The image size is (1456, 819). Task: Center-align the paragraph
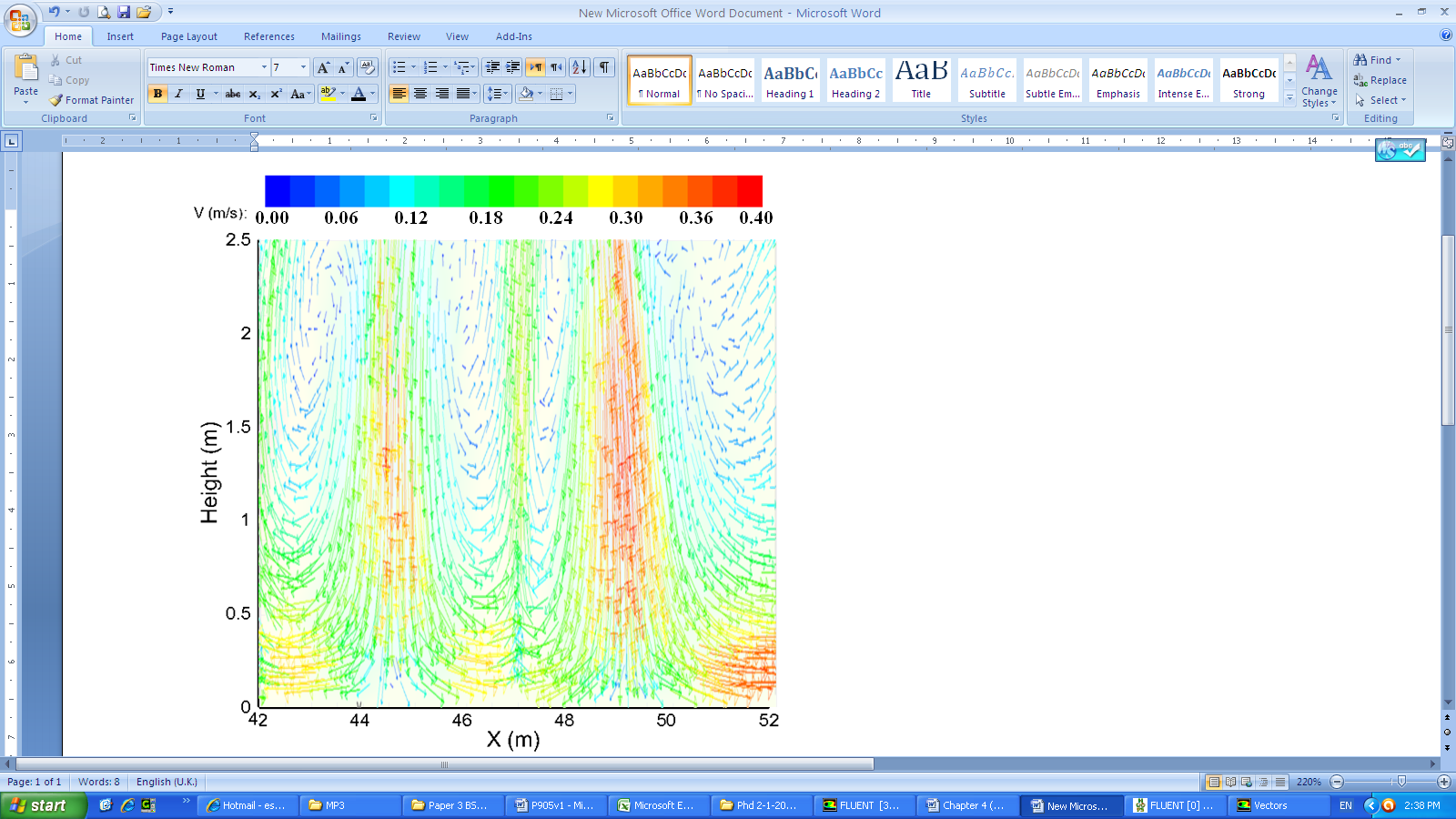pyautogui.click(x=420, y=94)
